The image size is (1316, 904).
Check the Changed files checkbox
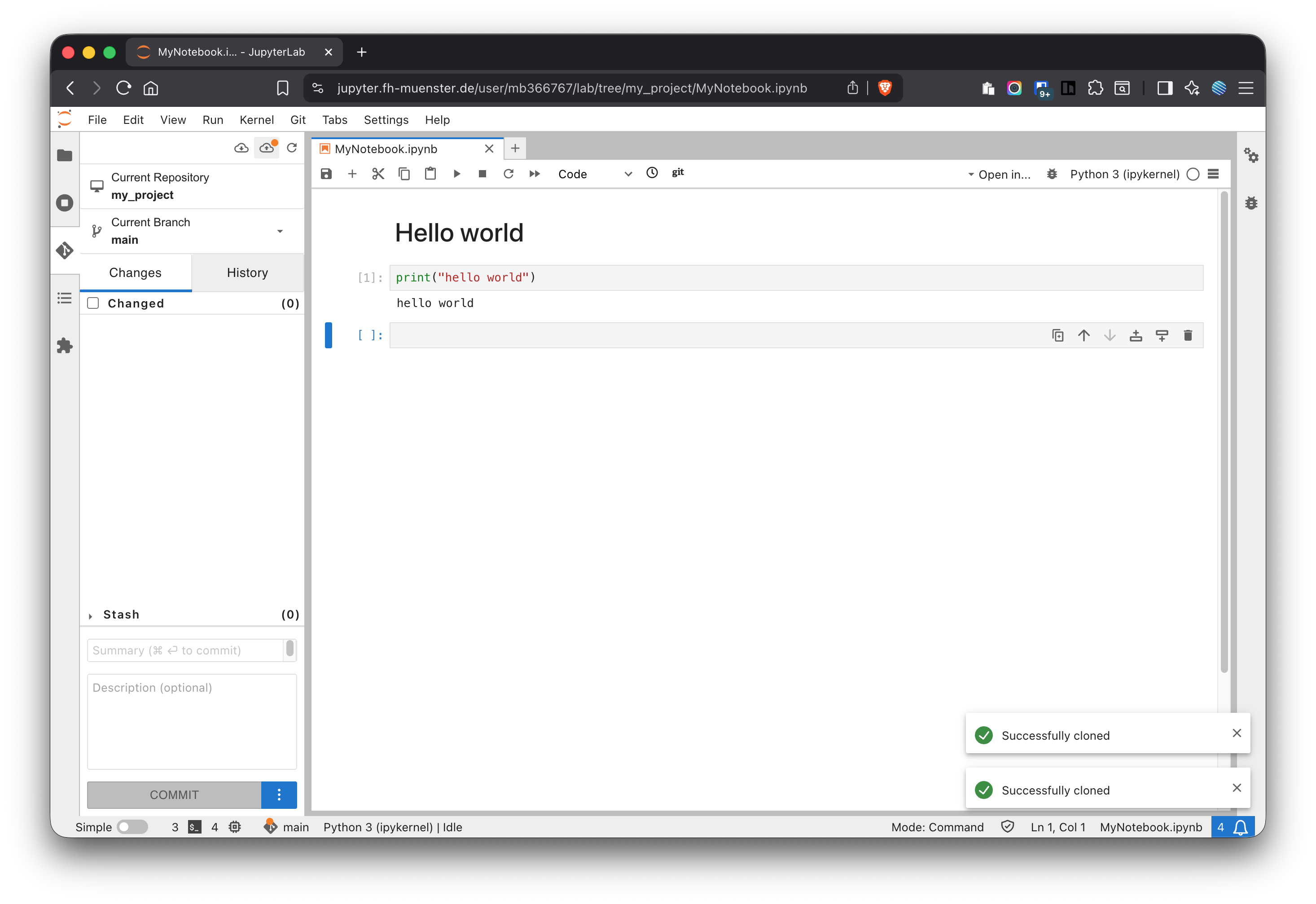click(x=93, y=303)
